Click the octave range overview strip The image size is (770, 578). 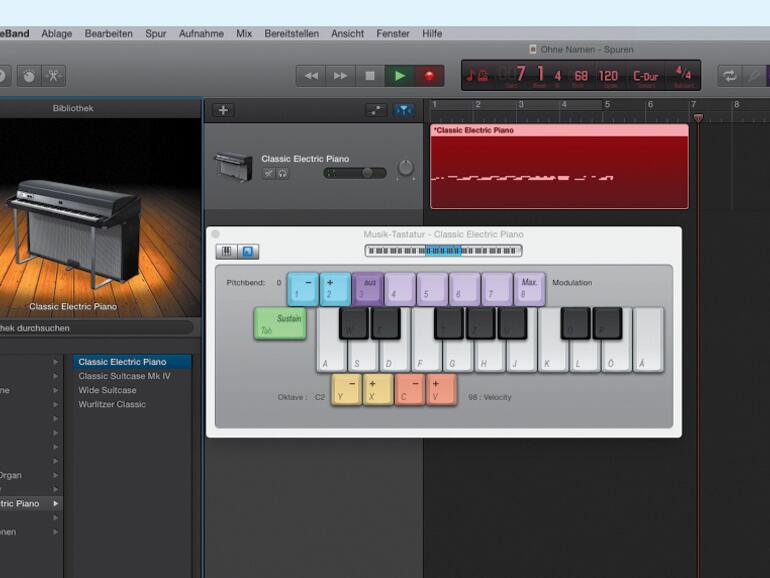click(443, 251)
